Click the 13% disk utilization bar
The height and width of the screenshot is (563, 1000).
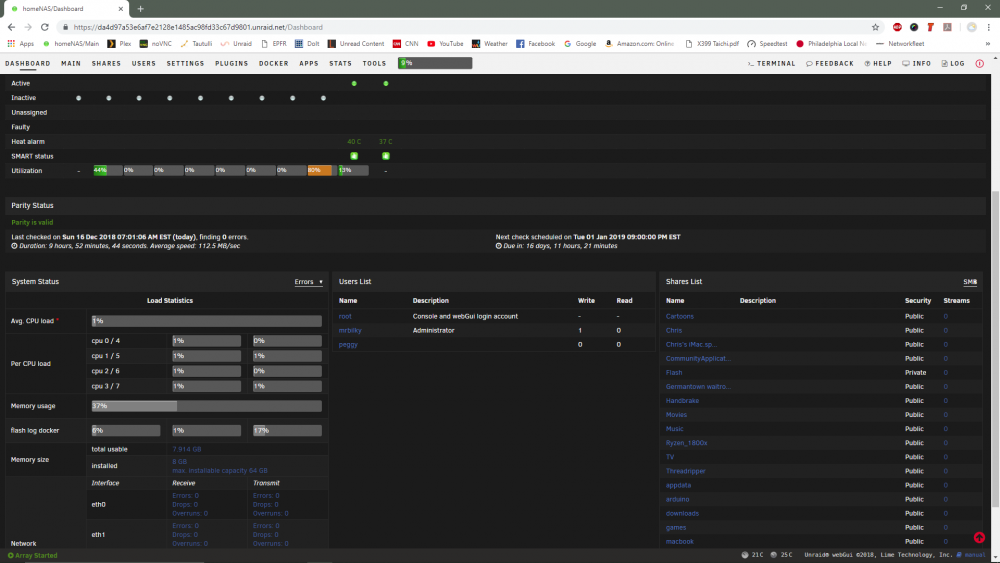pyautogui.click(x=353, y=170)
